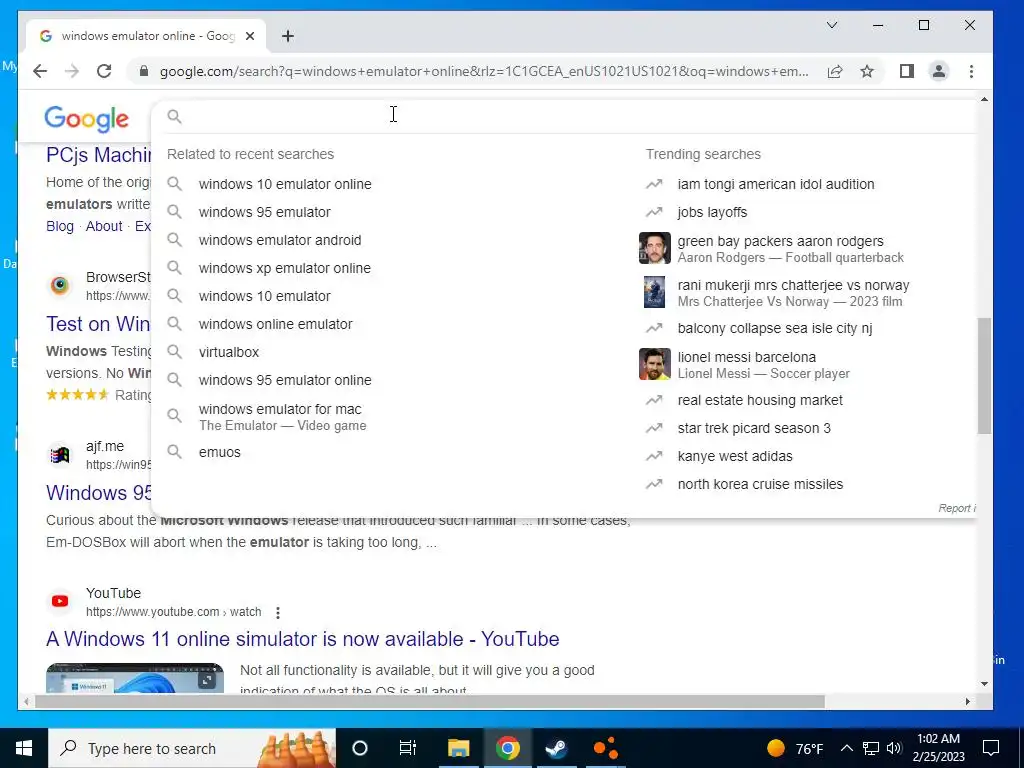Click YouTube favicon in result
This screenshot has width=1024, height=768.
60,601
